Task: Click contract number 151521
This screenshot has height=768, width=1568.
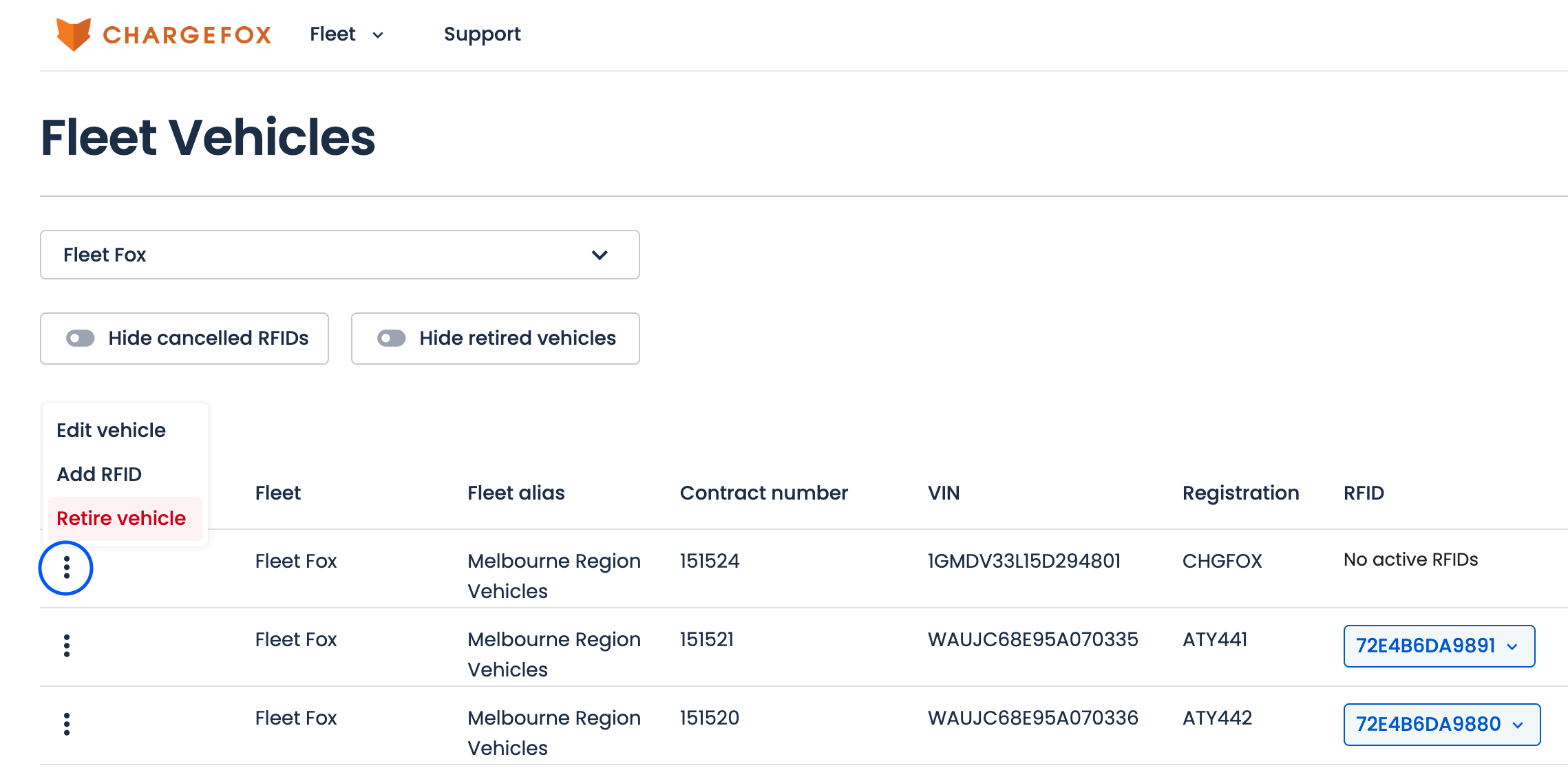Action: (x=707, y=639)
